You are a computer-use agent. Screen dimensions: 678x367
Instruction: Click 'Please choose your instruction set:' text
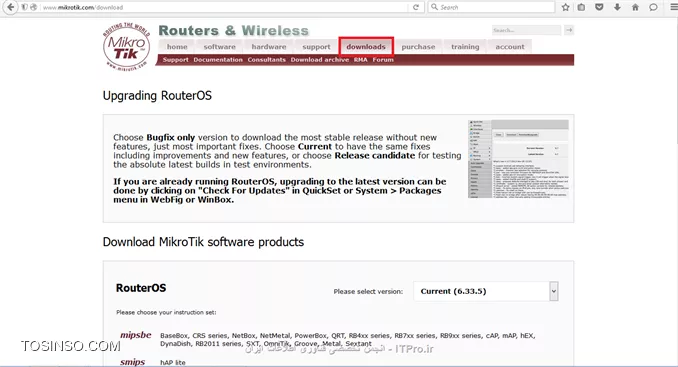(166, 312)
